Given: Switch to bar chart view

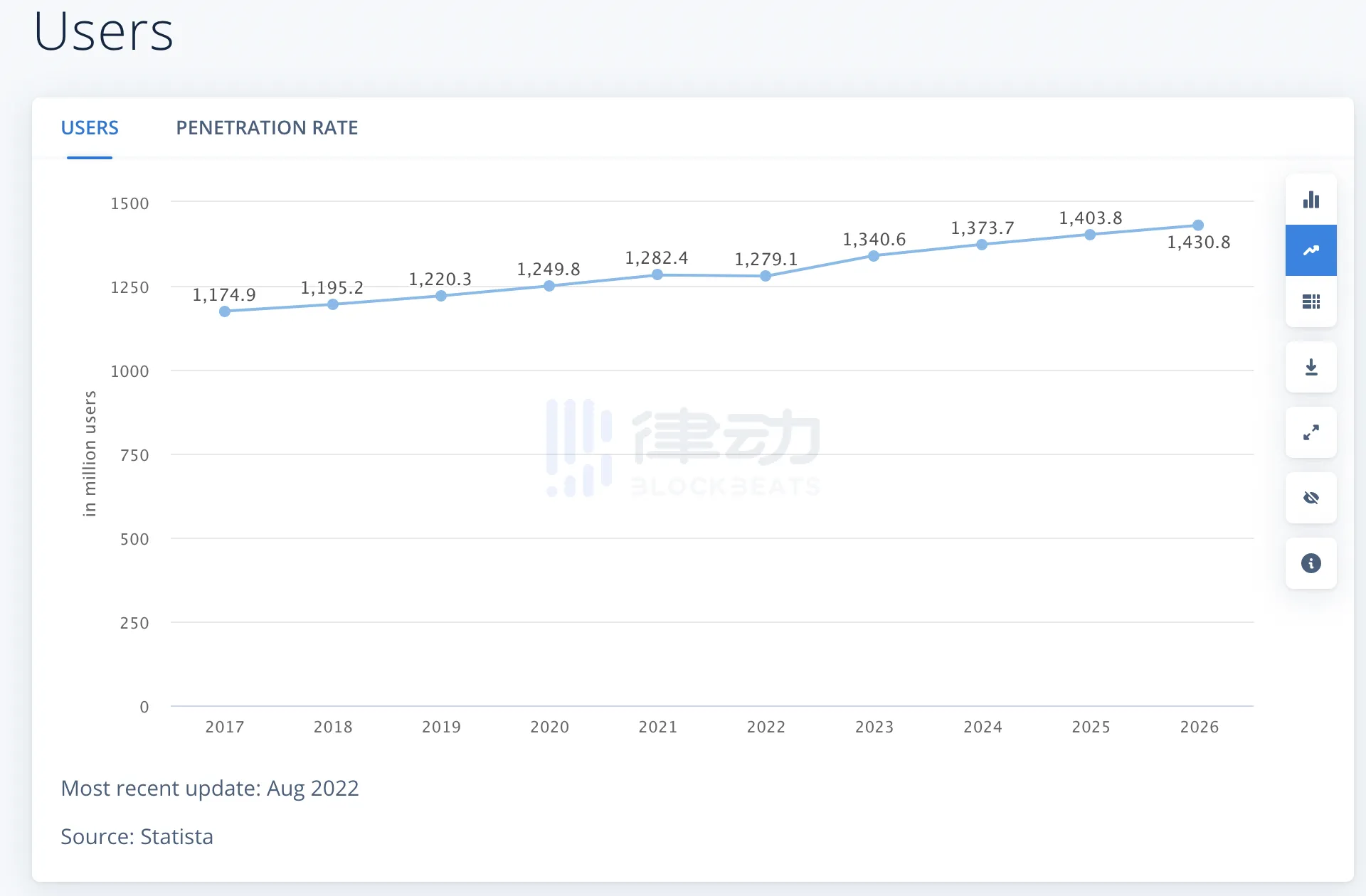Looking at the screenshot, I should point(1311,200).
